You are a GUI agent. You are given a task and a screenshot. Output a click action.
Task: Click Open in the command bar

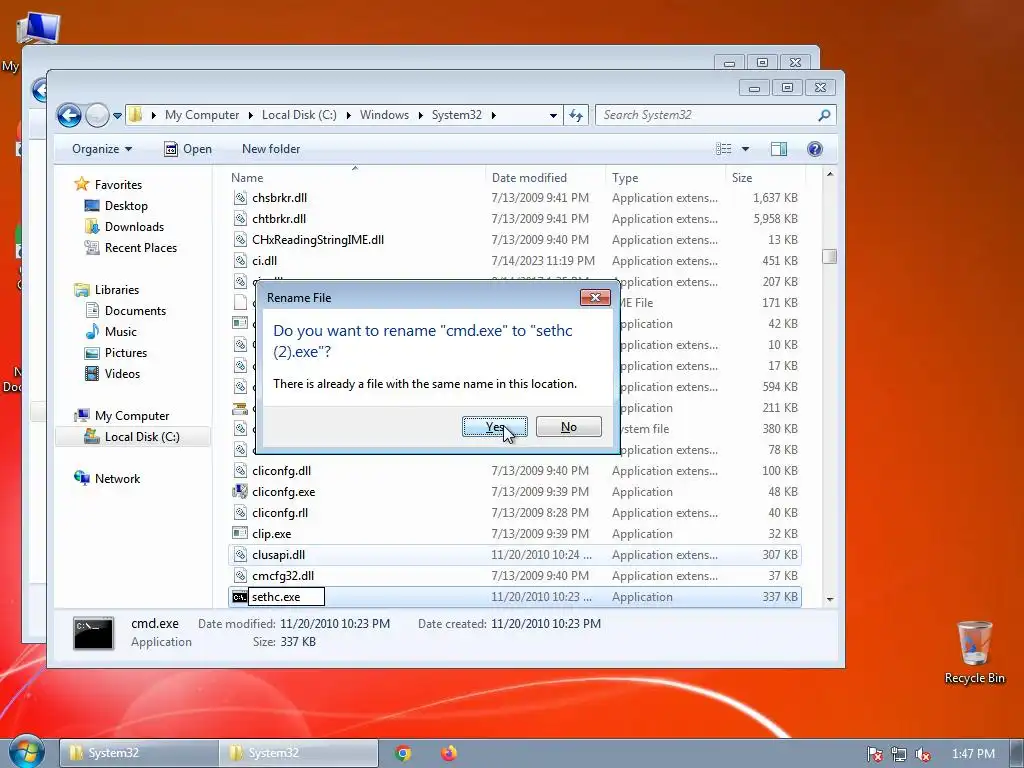(187, 149)
